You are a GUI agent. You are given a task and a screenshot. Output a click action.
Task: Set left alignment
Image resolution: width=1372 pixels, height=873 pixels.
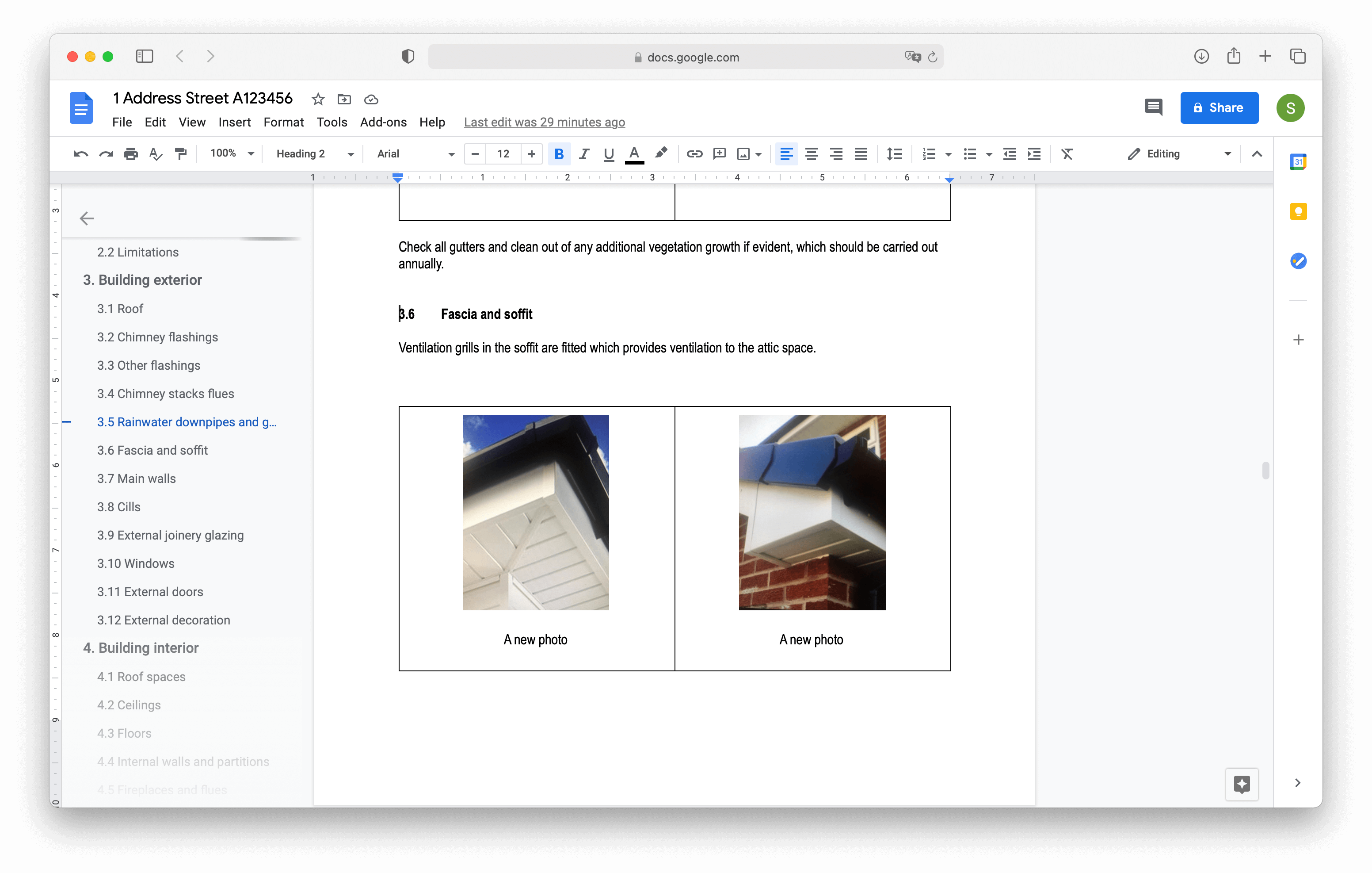(x=786, y=154)
